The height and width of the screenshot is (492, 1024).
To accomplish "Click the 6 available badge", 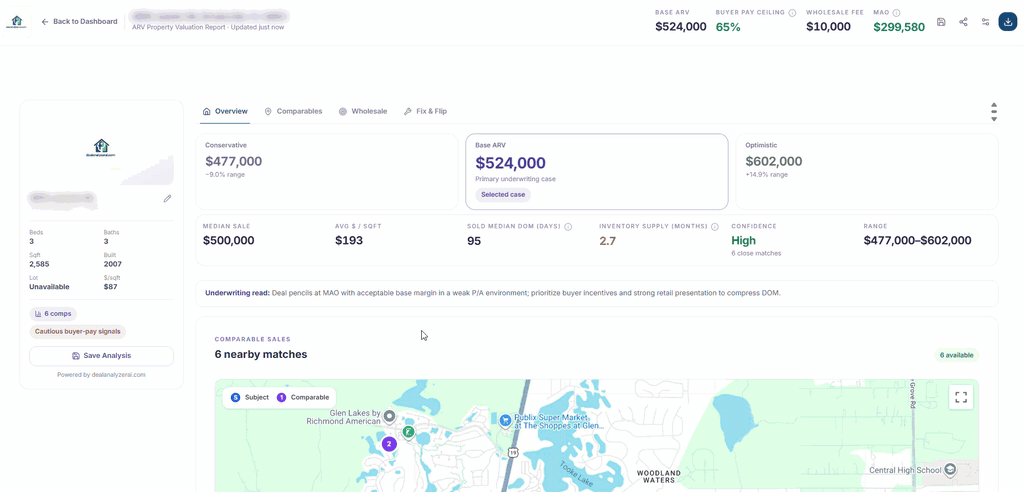I will pyautogui.click(x=956, y=355).
